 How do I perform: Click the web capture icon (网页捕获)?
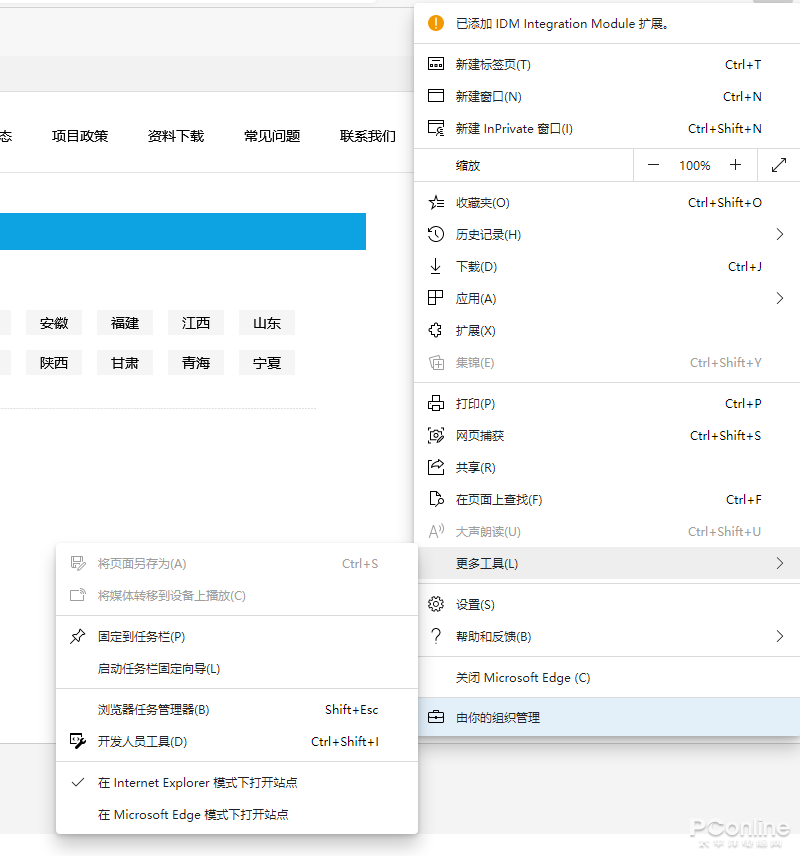(x=435, y=435)
